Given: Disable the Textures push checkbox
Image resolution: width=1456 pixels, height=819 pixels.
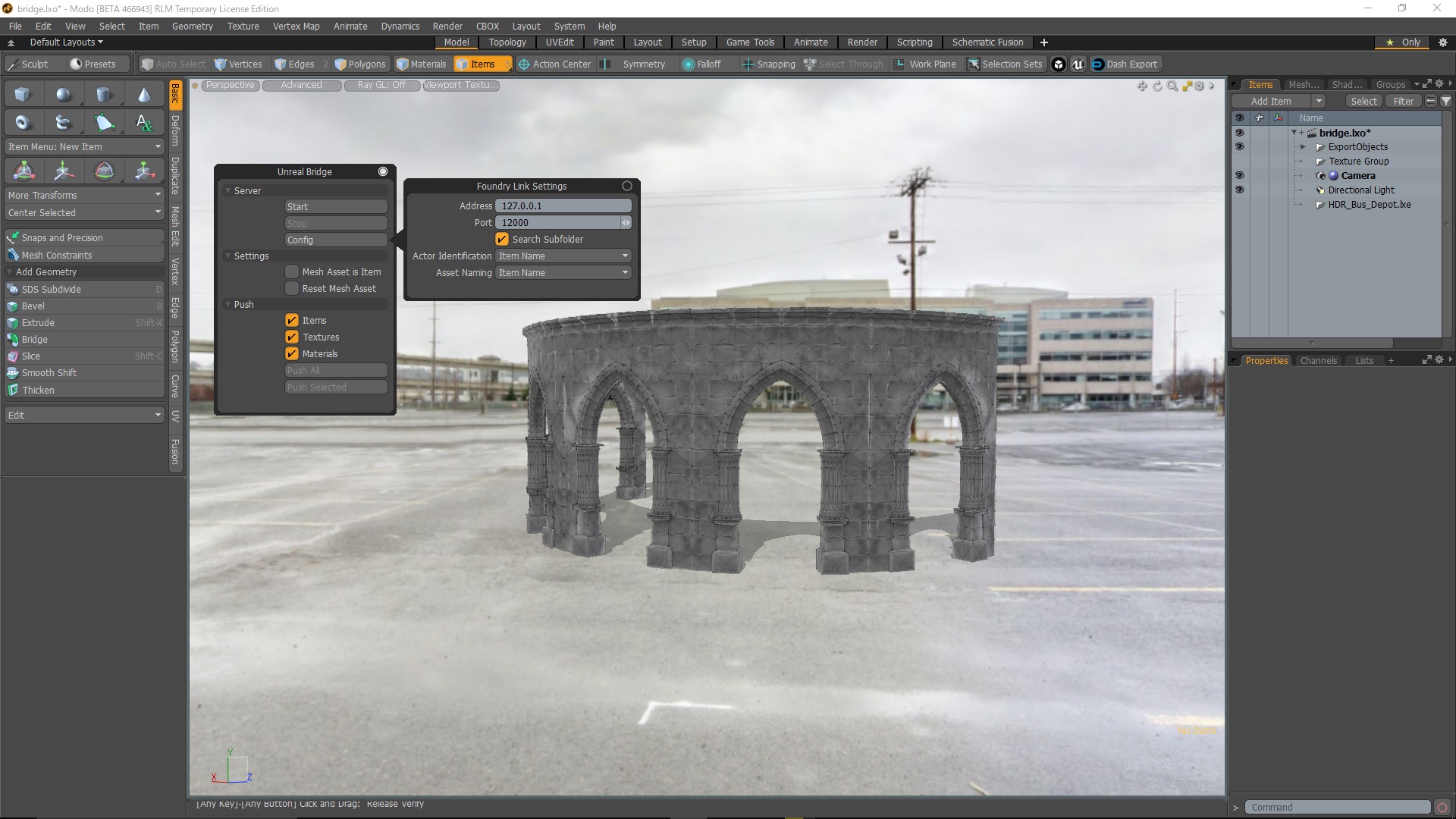Looking at the screenshot, I should (292, 337).
